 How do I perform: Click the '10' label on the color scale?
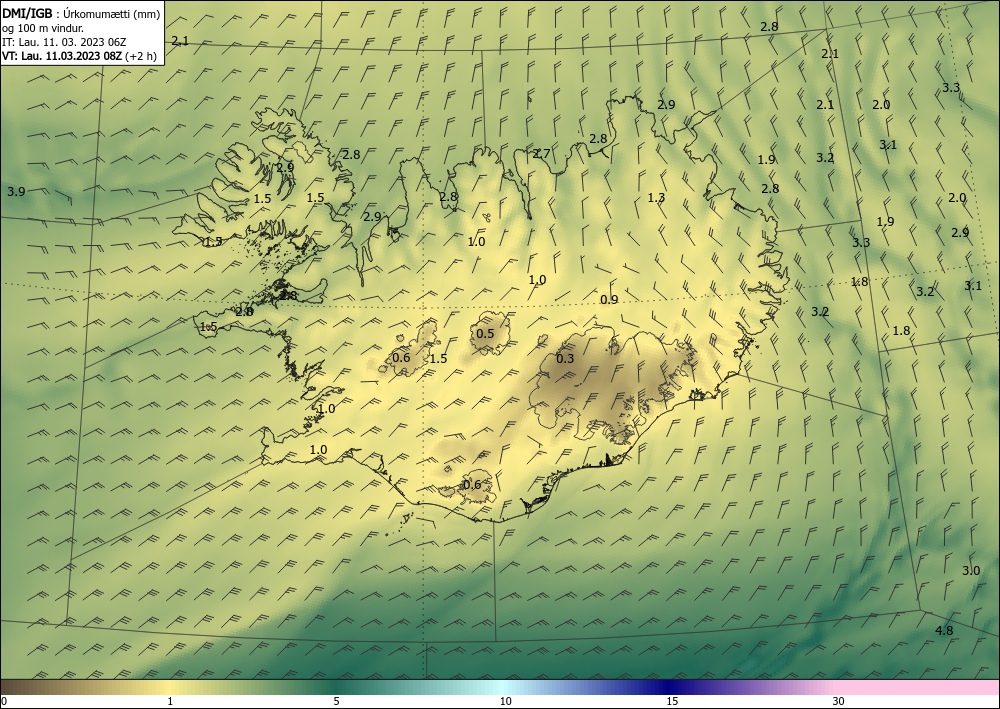click(505, 702)
